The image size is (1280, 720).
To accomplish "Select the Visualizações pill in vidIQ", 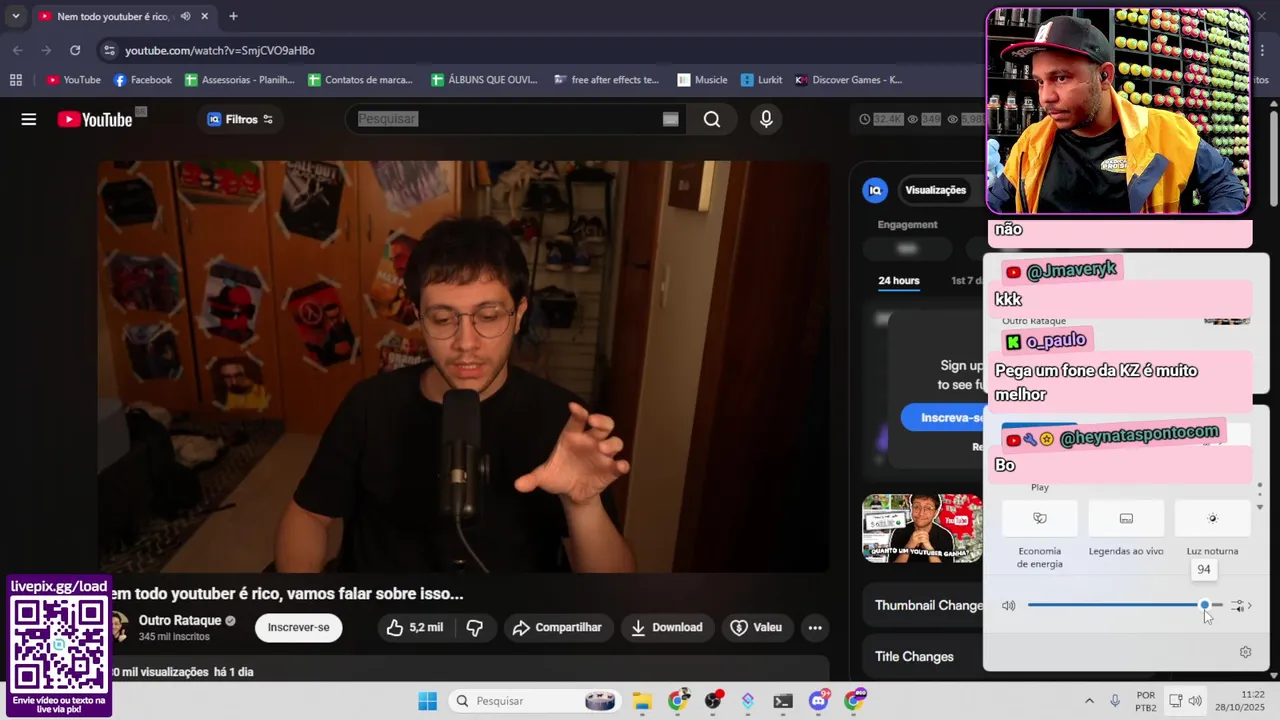I will point(935,190).
